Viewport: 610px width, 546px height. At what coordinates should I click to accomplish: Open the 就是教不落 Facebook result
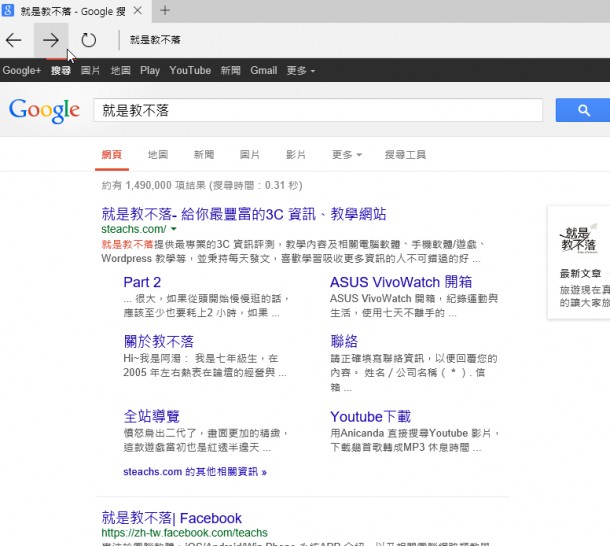coord(171,518)
